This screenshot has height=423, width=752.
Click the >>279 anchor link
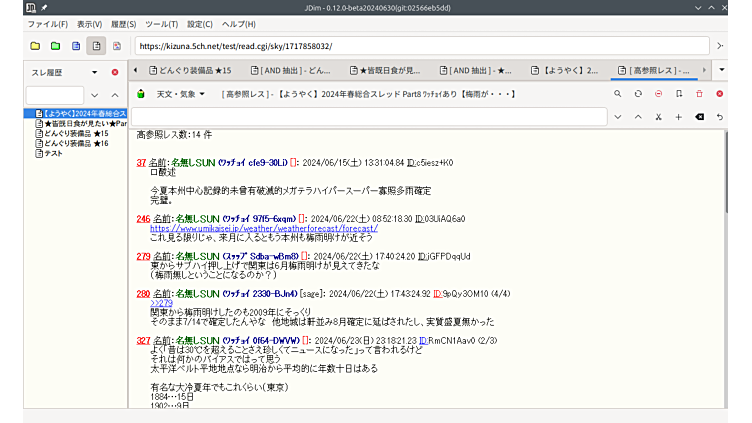coord(161,303)
